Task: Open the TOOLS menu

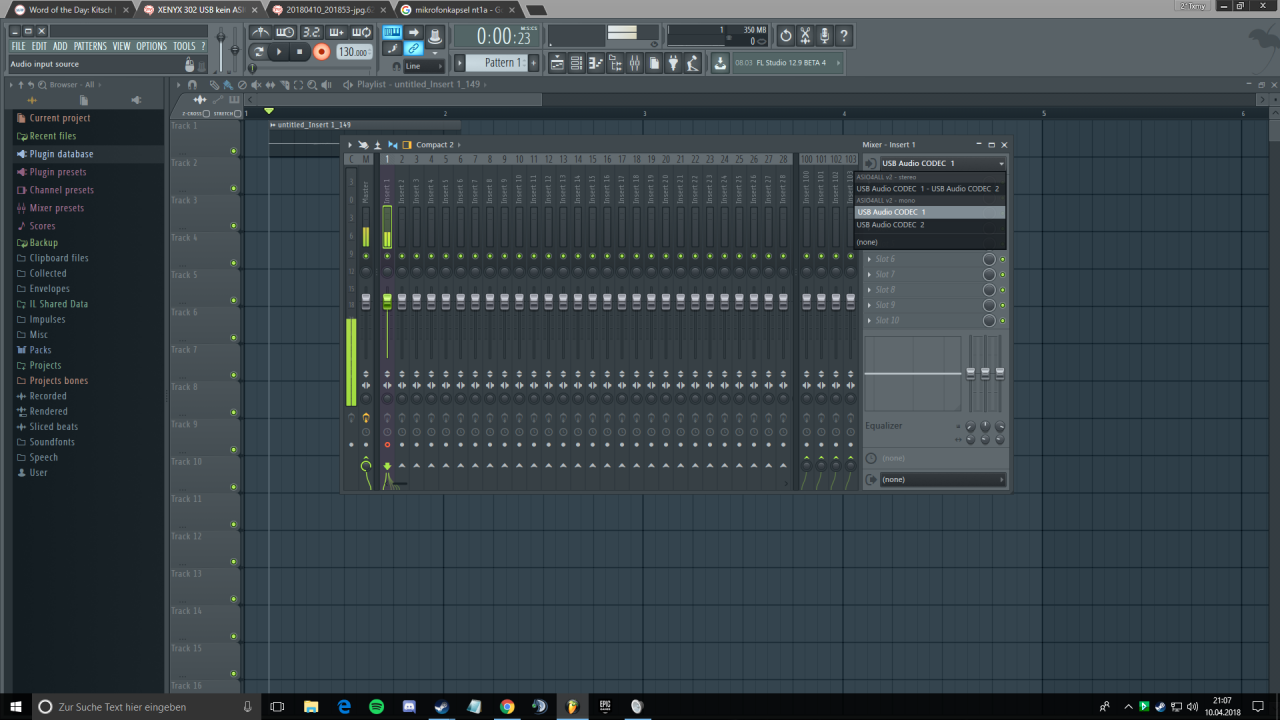Action: [x=184, y=46]
